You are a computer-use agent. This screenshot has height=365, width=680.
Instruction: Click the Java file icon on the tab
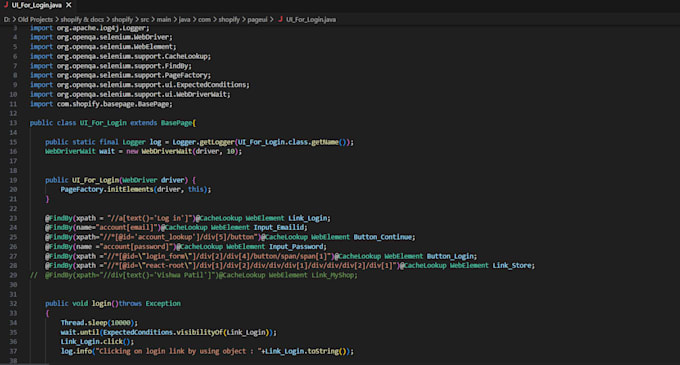coord(6,5)
